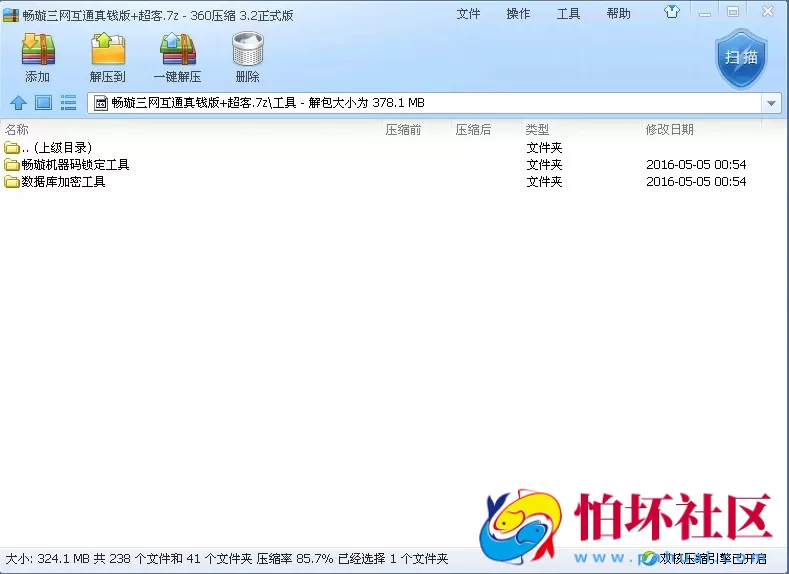Sort by the 压缩后 column header
Viewport: 789px width, 574px height.
tap(473, 130)
